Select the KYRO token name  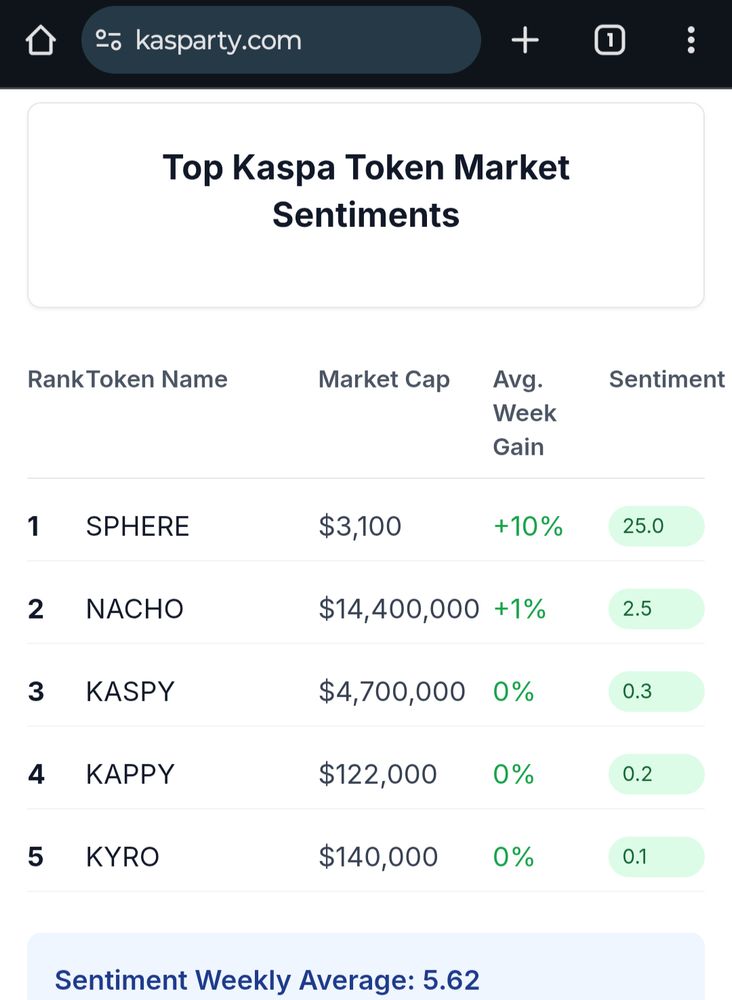pyautogui.click(x=123, y=857)
